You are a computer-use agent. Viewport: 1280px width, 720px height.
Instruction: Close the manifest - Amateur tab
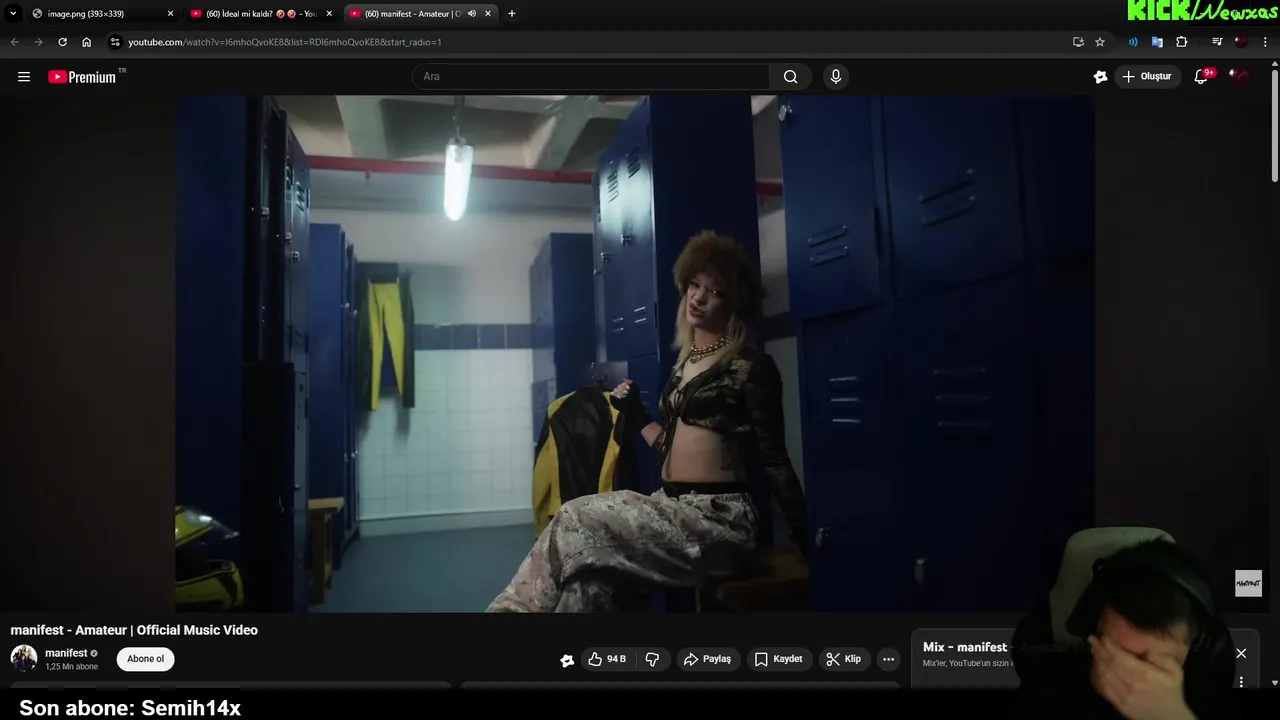point(488,14)
